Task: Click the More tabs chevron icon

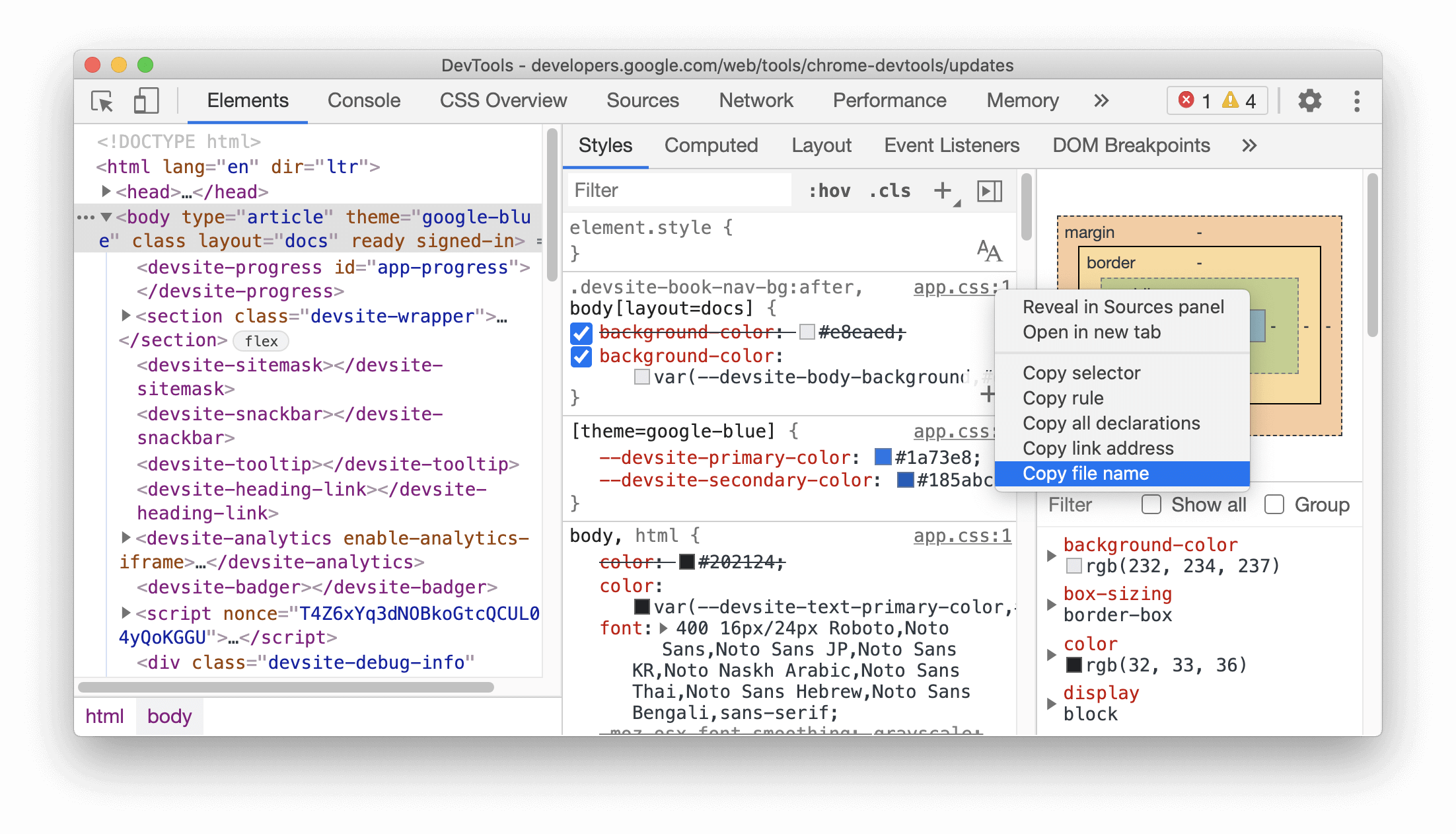Action: coord(1100,100)
